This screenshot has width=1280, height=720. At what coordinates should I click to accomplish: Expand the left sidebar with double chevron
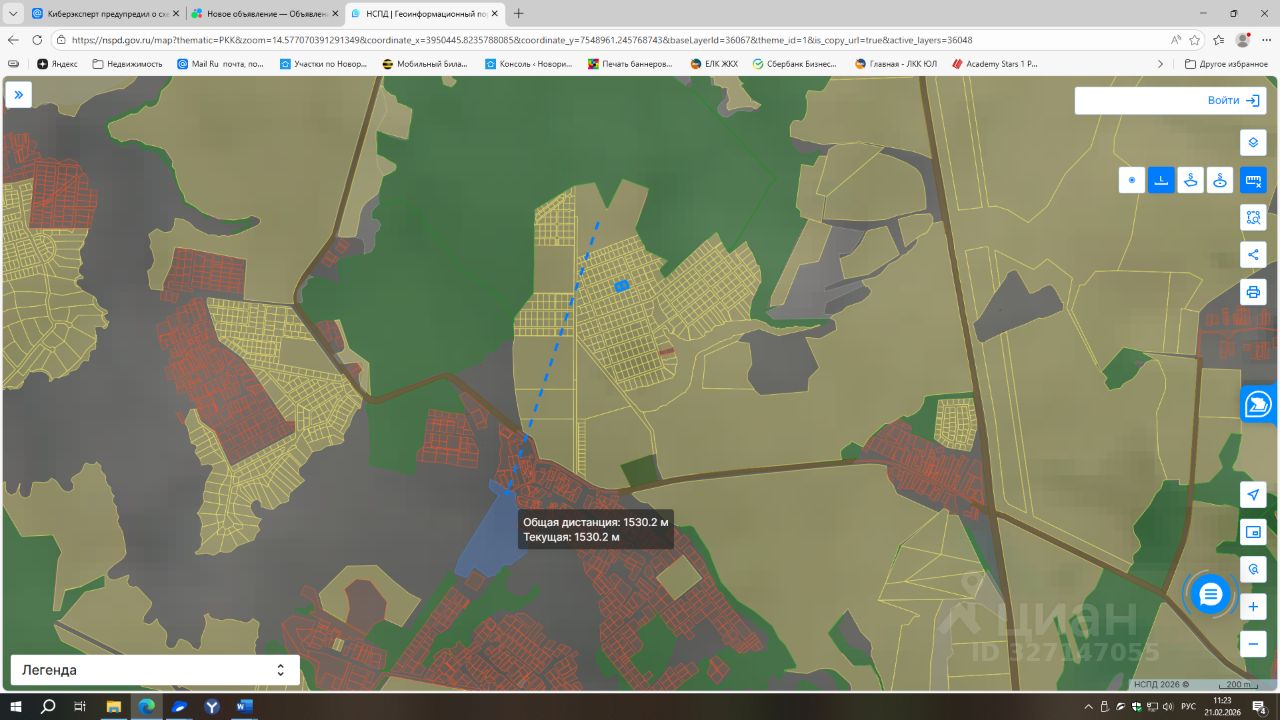pyautogui.click(x=18, y=95)
